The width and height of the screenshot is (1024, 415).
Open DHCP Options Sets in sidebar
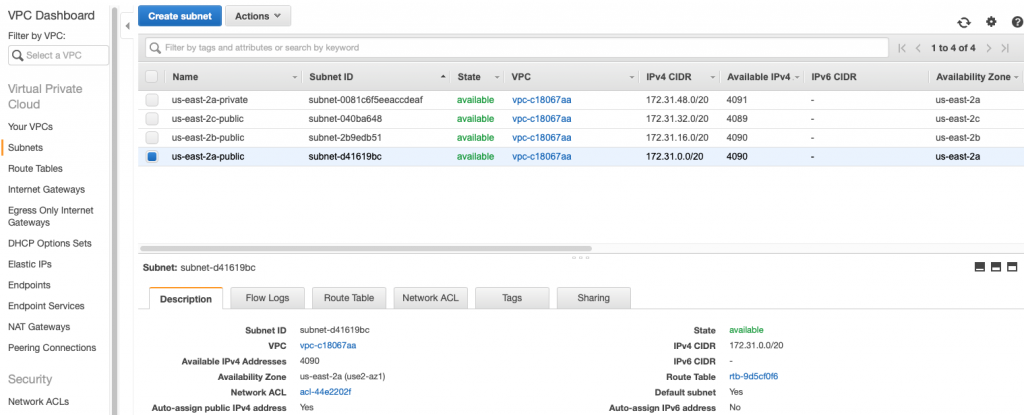point(50,243)
